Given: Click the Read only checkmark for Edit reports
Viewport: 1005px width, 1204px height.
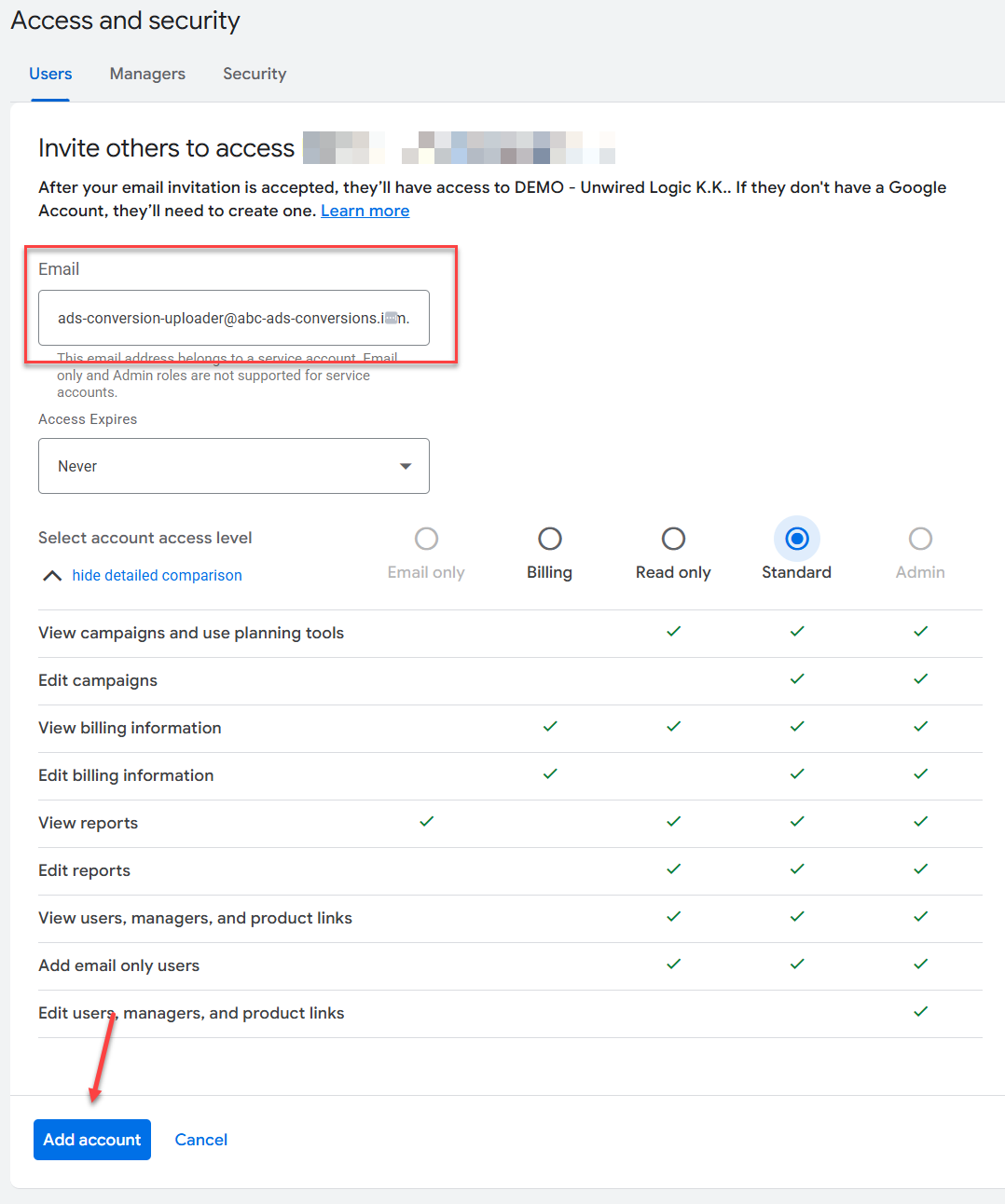Looking at the screenshot, I should (673, 869).
